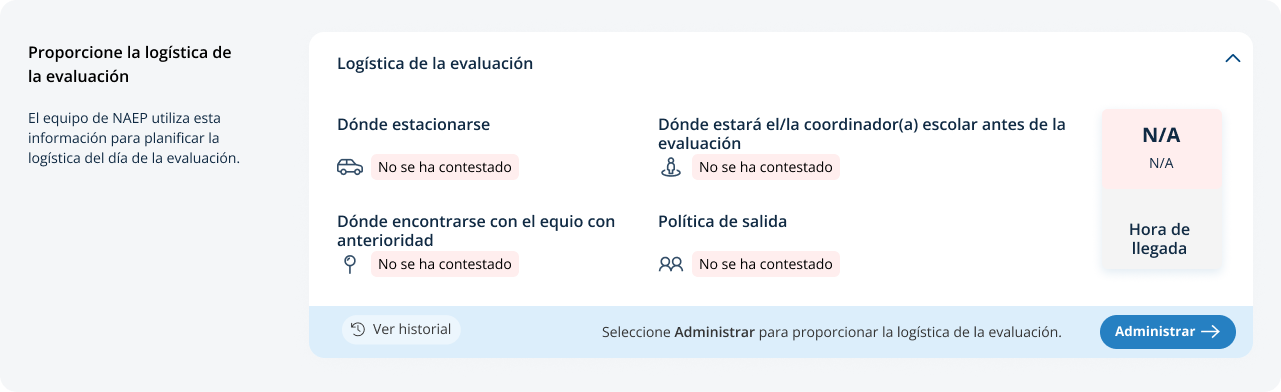This screenshot has width=1281, height=392.
Task: Click the N/A arrival time card
Action: click(x=1161, y=149)
